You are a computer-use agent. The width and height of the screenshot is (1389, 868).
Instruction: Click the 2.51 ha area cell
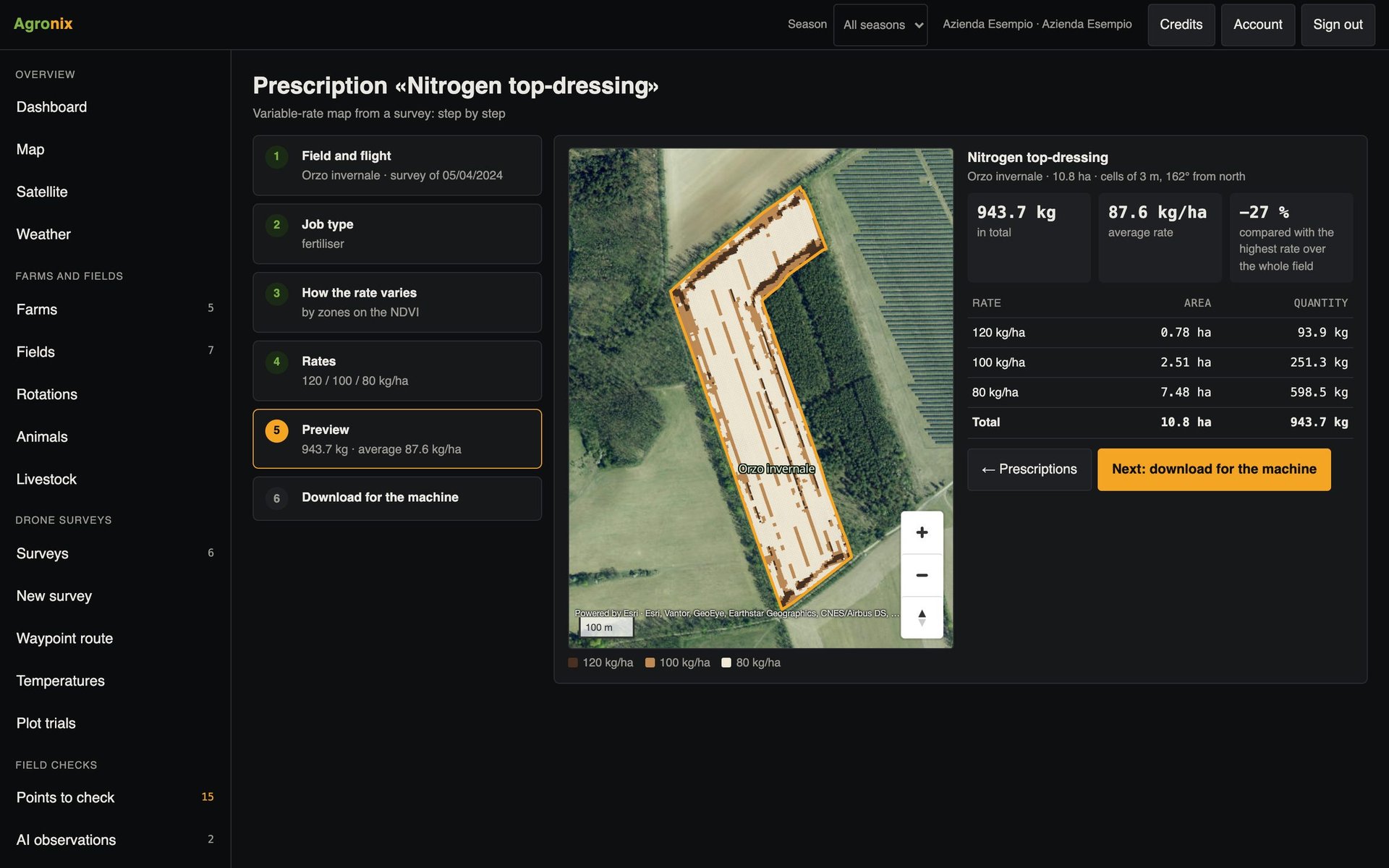[x=1186, y=362]
